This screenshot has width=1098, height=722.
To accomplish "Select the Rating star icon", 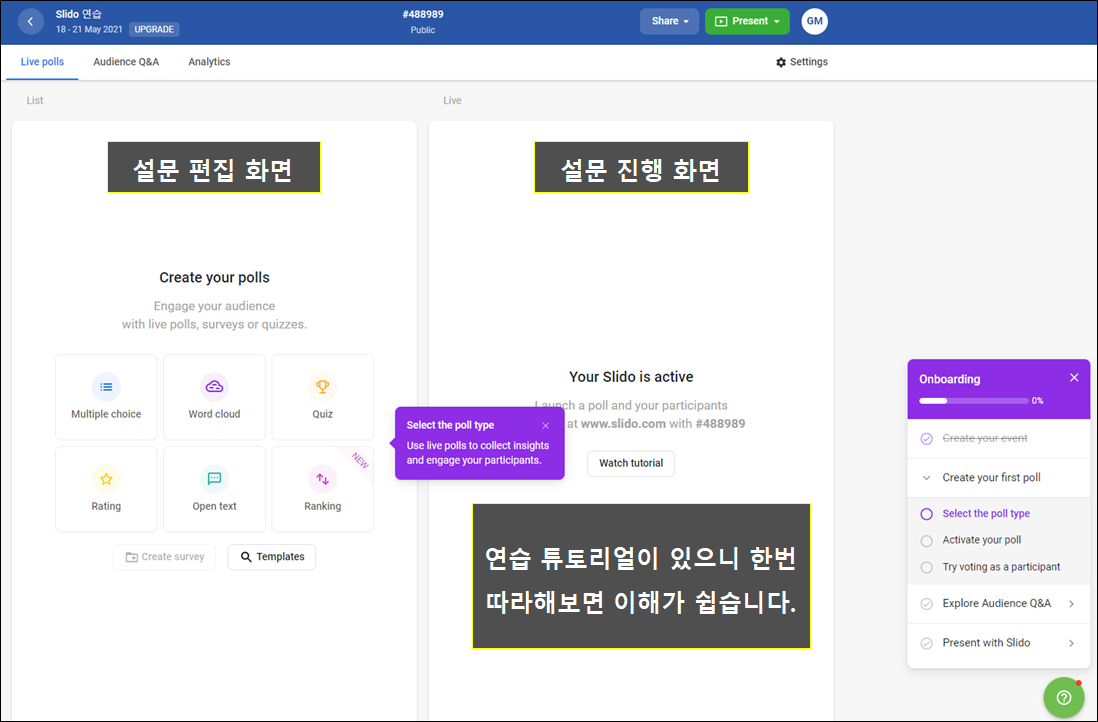I will coord(106,479).
